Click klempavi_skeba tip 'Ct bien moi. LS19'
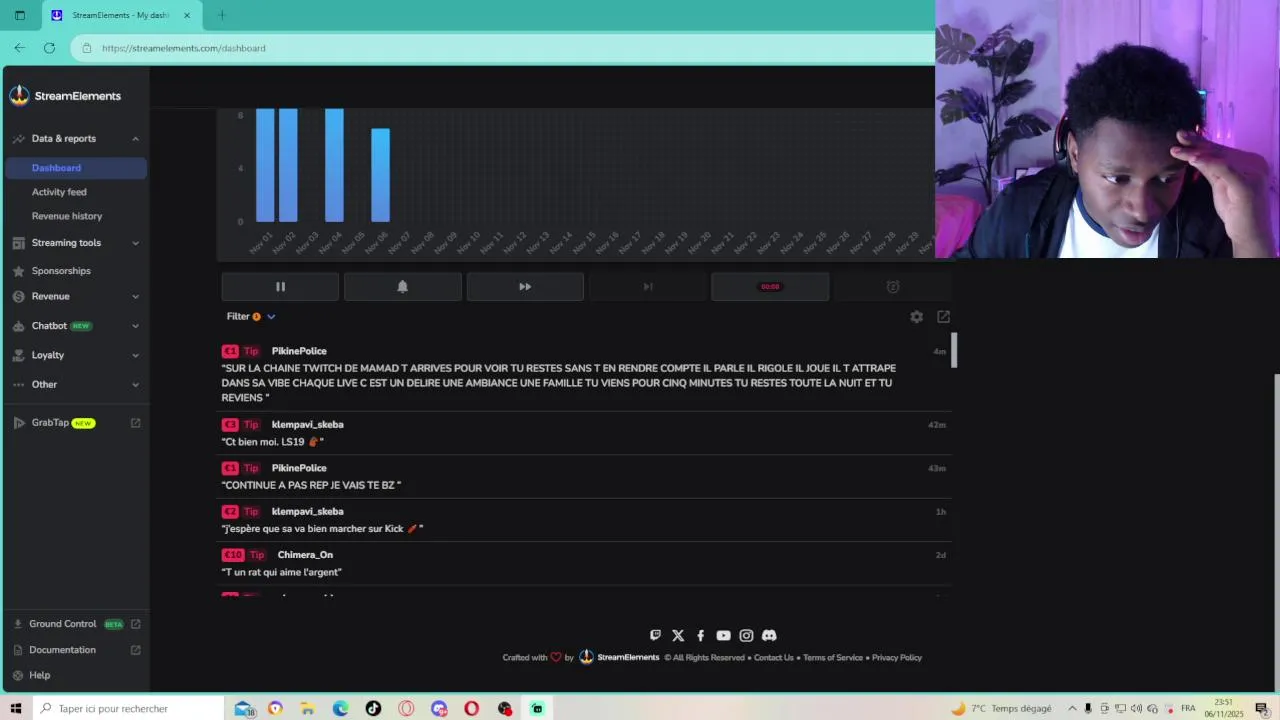Screen dimensions: 1280x720 584,433
